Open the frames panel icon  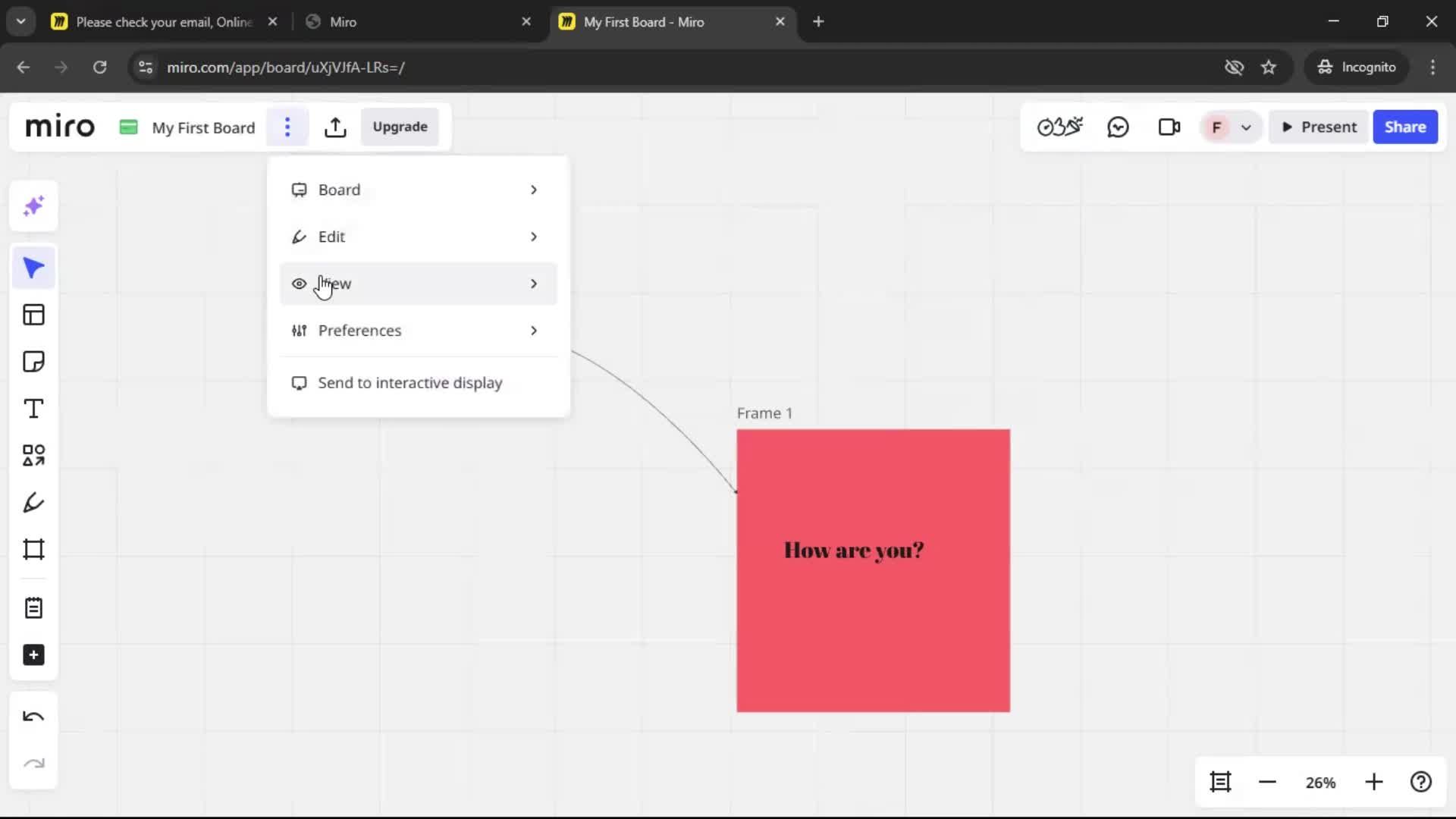(1220, 782)
